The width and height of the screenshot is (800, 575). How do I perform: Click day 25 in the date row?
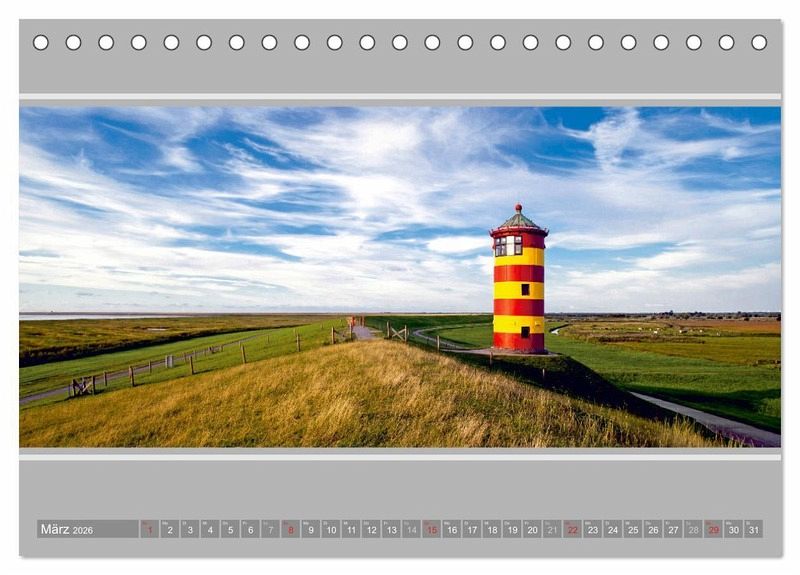point(633,529)
